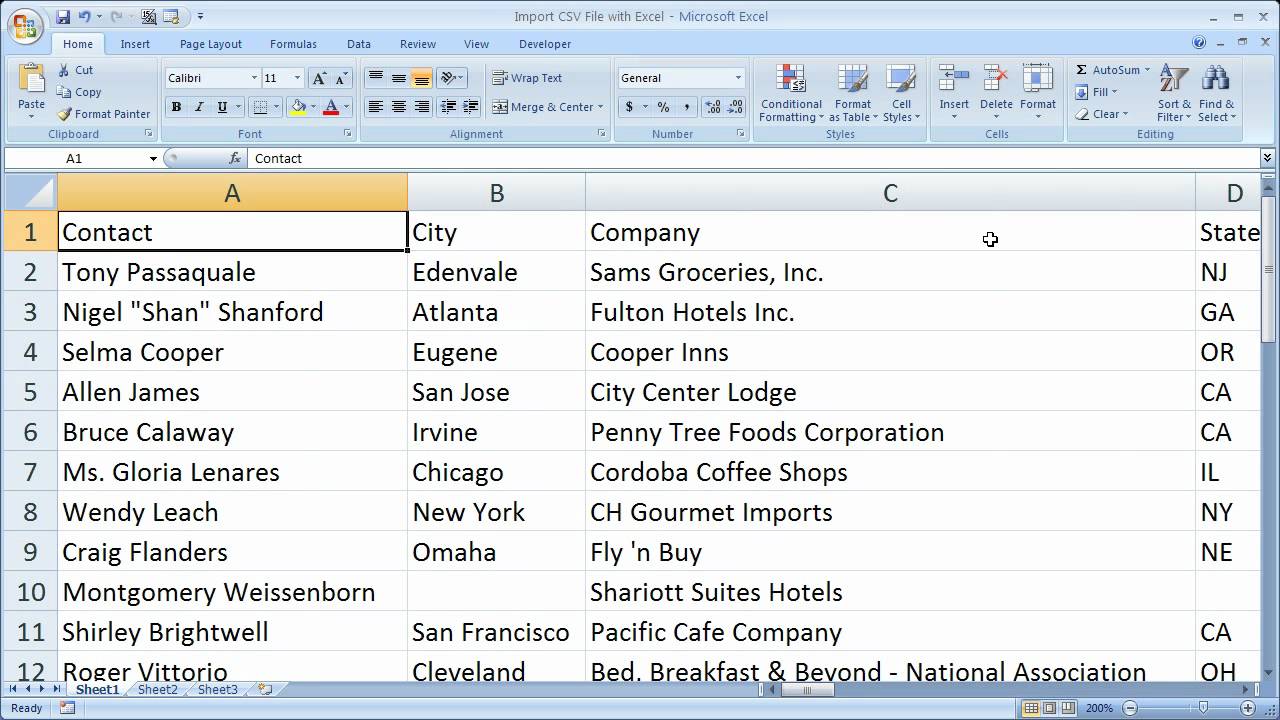The width and height of the screenshot is (1280, 720).
Task: Click the Paste clipboard icon
Action: click(31, 80)
